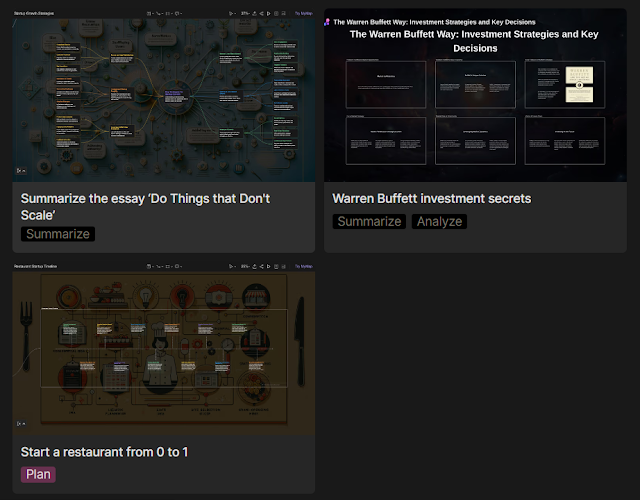Viewport: 640px width, 500px height.
Task: Click export icon in restaurant timeline toolbar
Action: click(254, 266)
